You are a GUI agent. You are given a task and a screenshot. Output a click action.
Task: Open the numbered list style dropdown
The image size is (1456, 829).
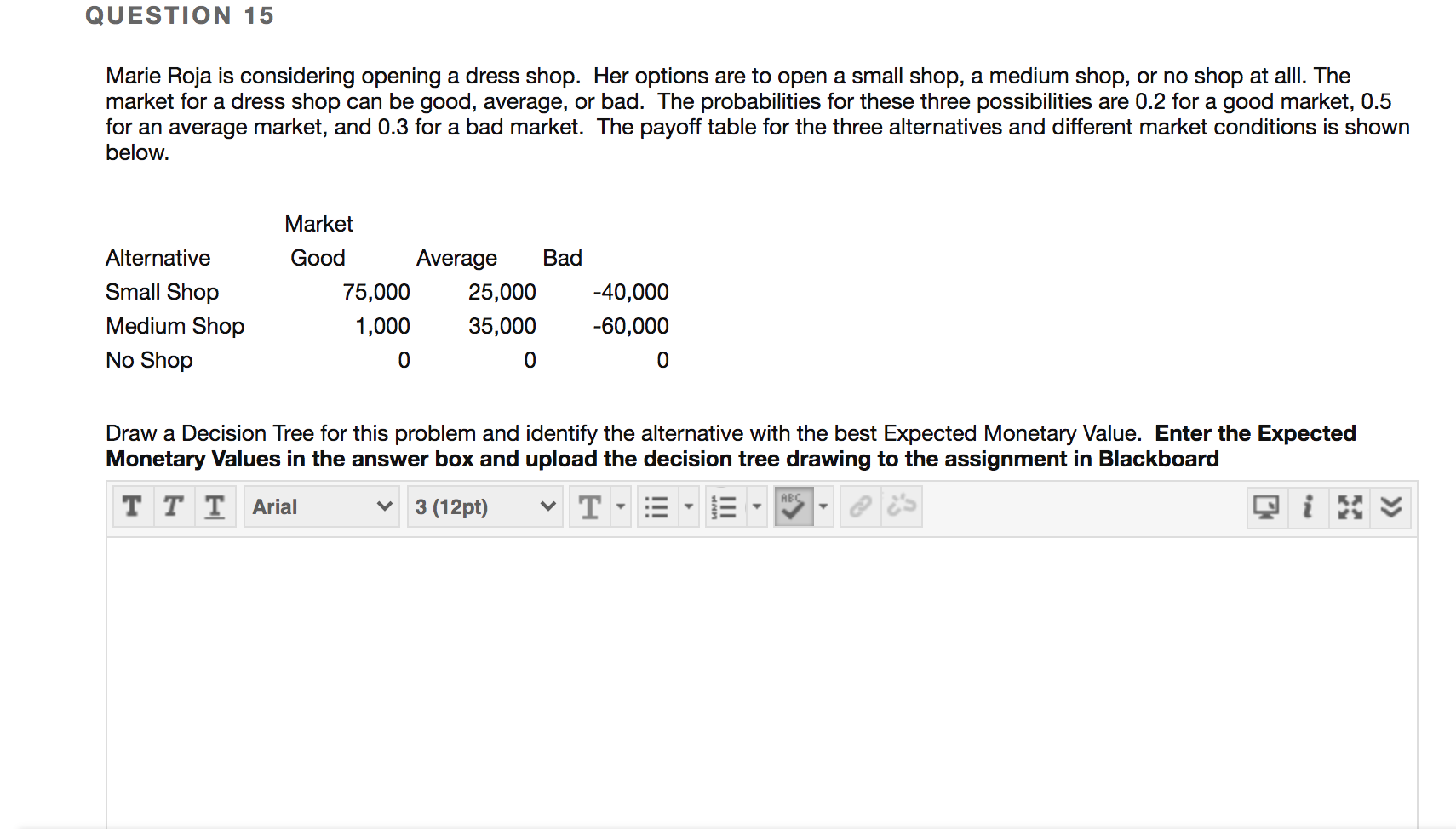coord(758,506)
